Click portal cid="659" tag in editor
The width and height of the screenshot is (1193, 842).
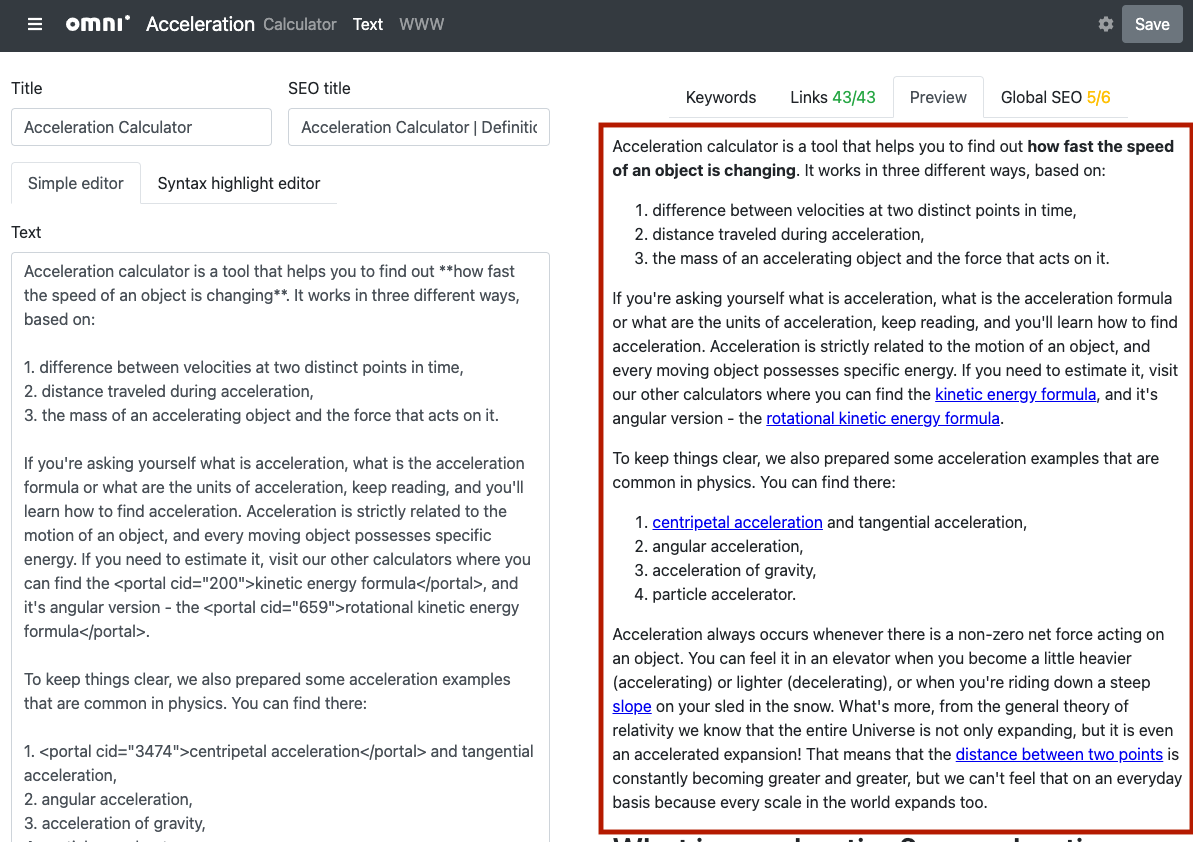click(x=274, y=608)
